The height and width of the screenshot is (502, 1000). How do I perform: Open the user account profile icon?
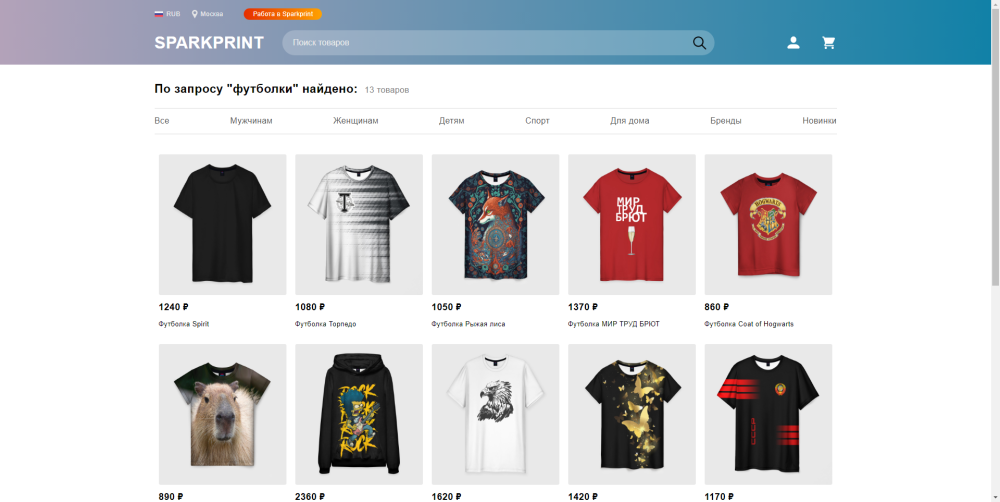pos(793,43)
